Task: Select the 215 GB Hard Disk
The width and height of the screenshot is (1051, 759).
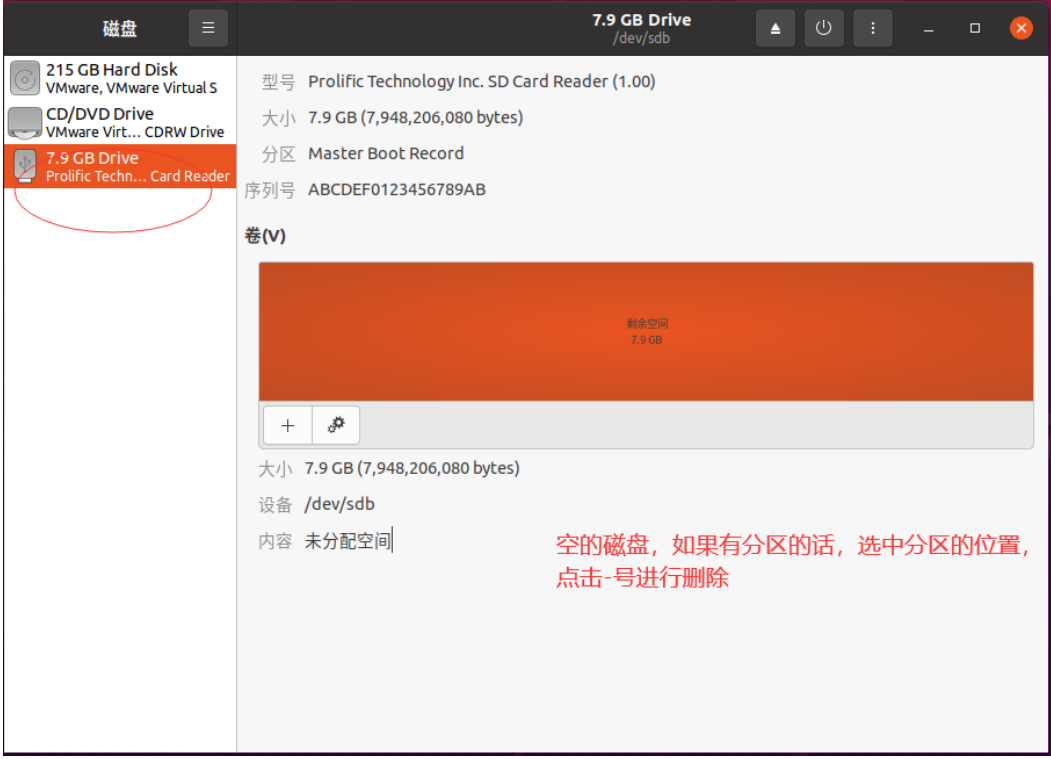Action: click(x=120, y=78)
